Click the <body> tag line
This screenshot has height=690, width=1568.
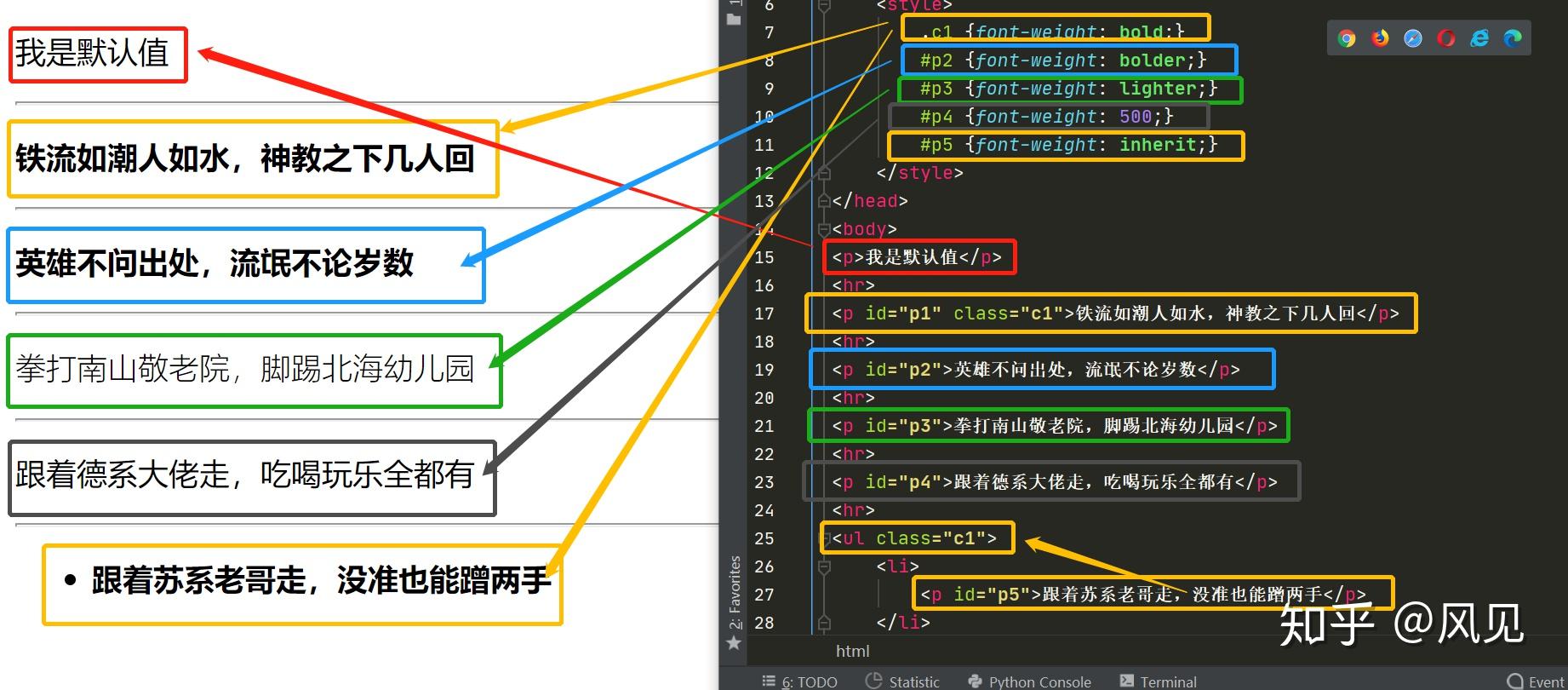click(x=865, y=229)
